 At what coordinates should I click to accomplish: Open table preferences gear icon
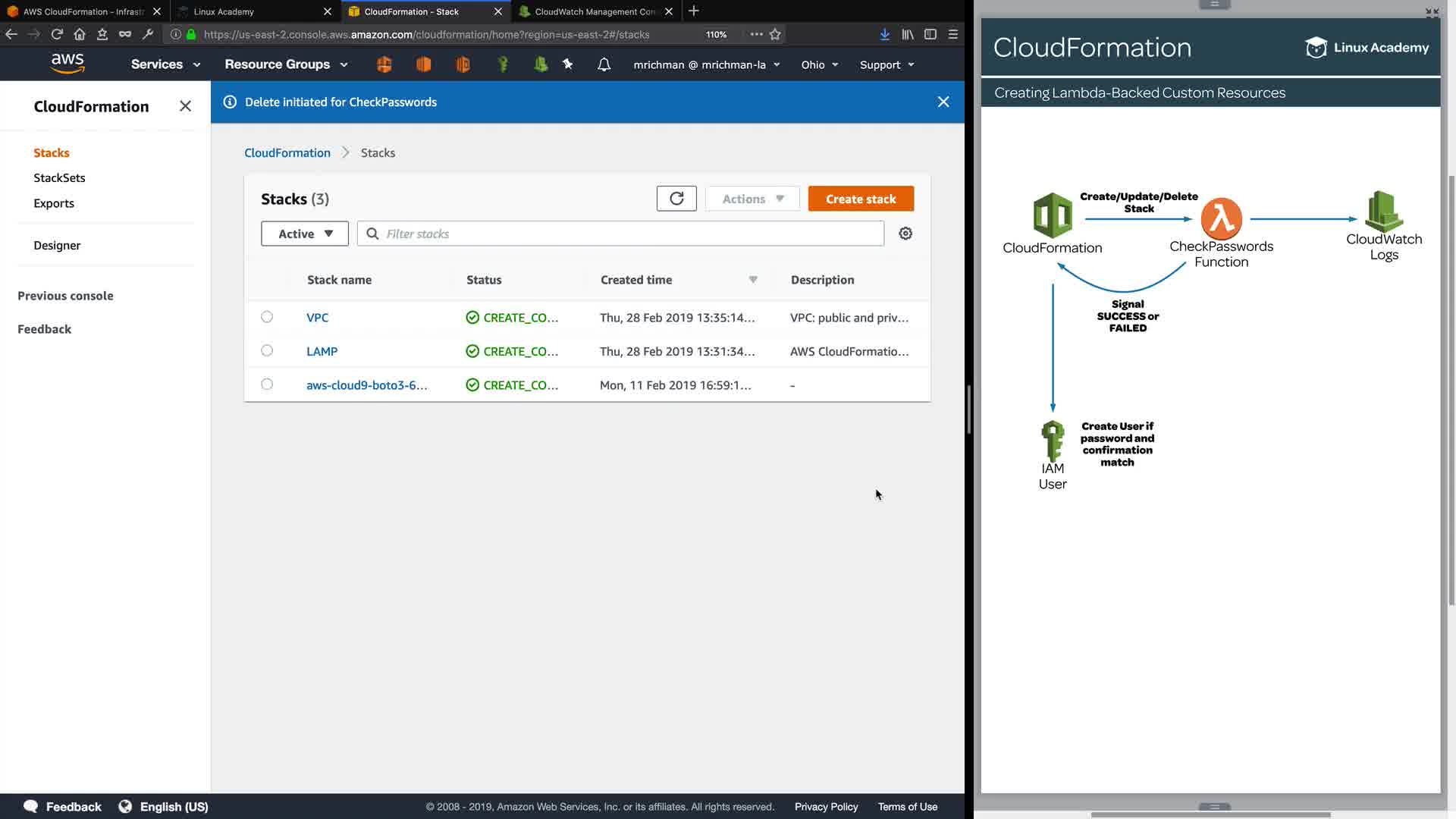tap(905, 234)
